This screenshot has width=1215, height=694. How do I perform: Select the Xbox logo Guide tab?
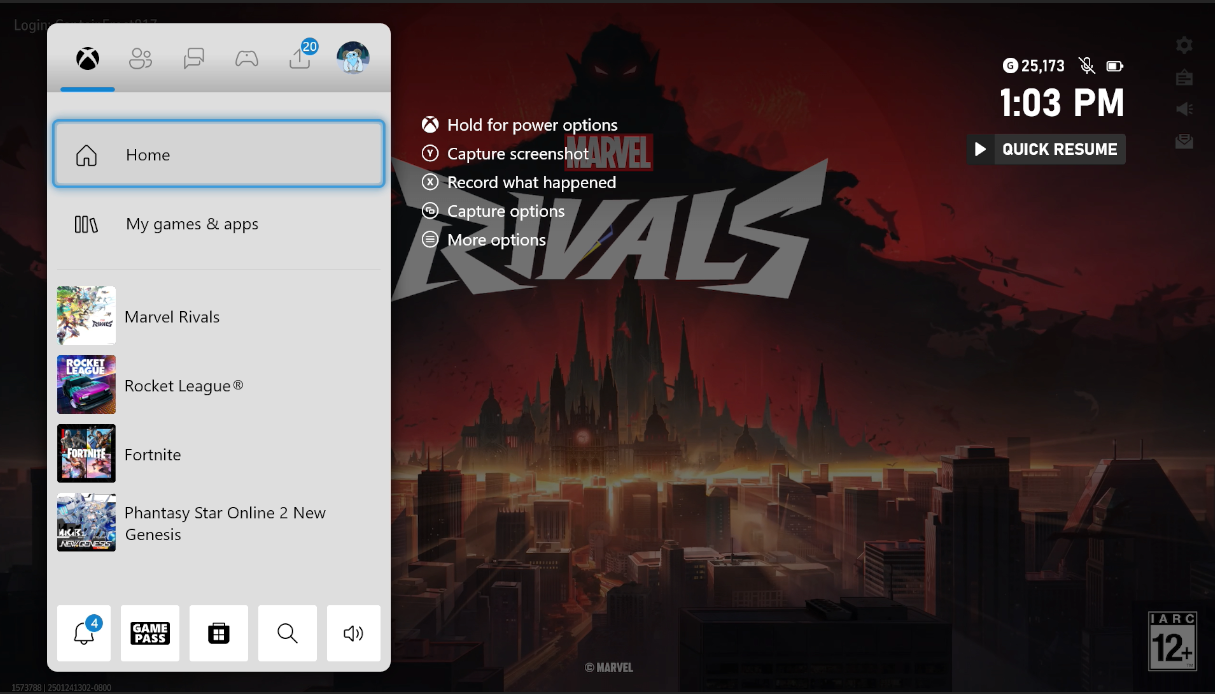click(x=87, y=58)
